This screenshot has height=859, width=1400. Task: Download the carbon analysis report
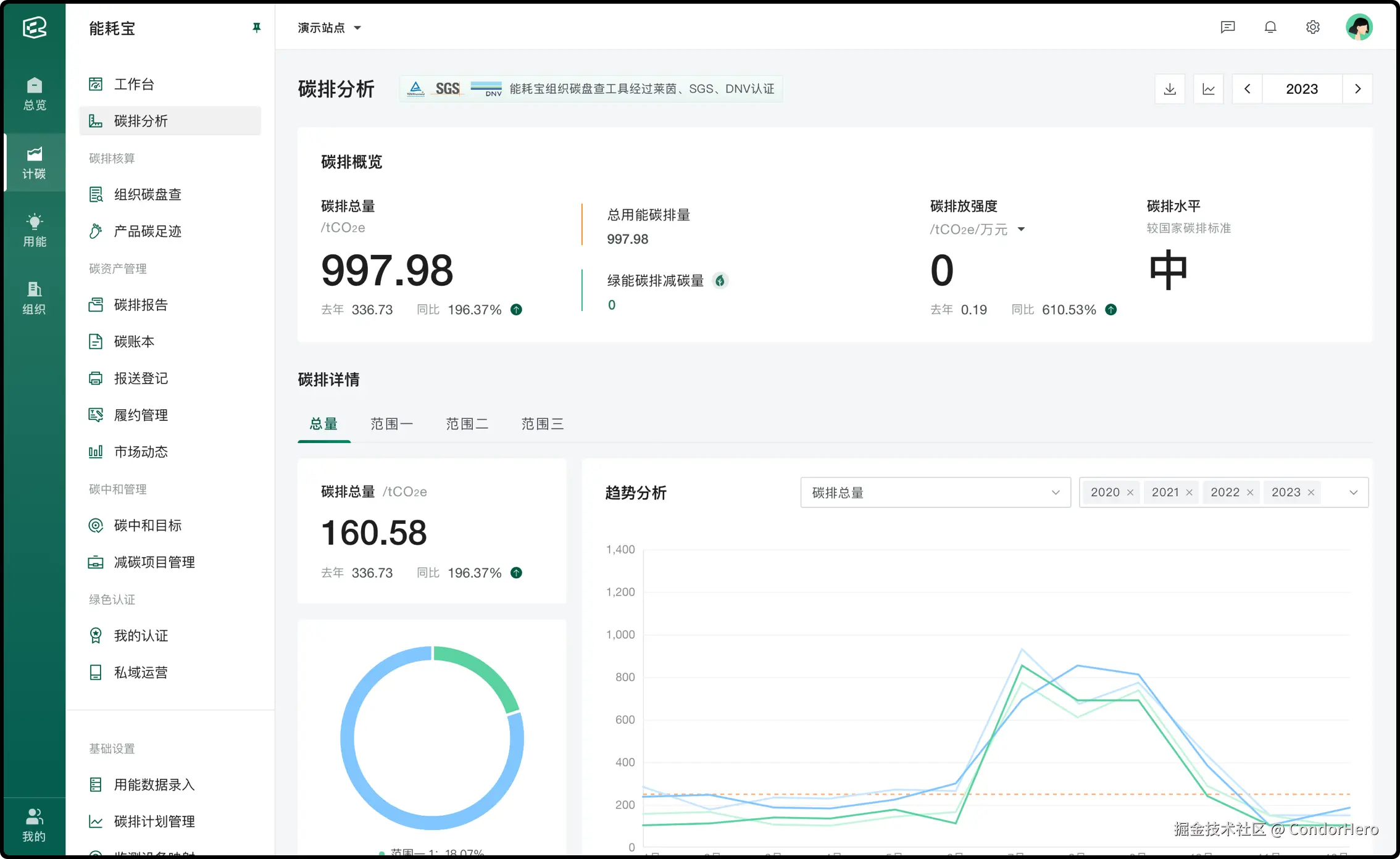1170,89
